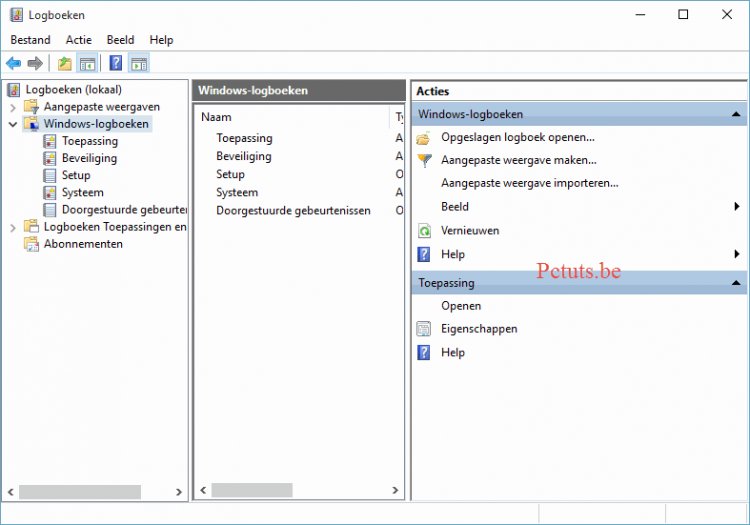The width and height of the screenshot is (750, 525).
Task: Click the Help icon under Windows-logboeken actions
Action: click(424, 254)
